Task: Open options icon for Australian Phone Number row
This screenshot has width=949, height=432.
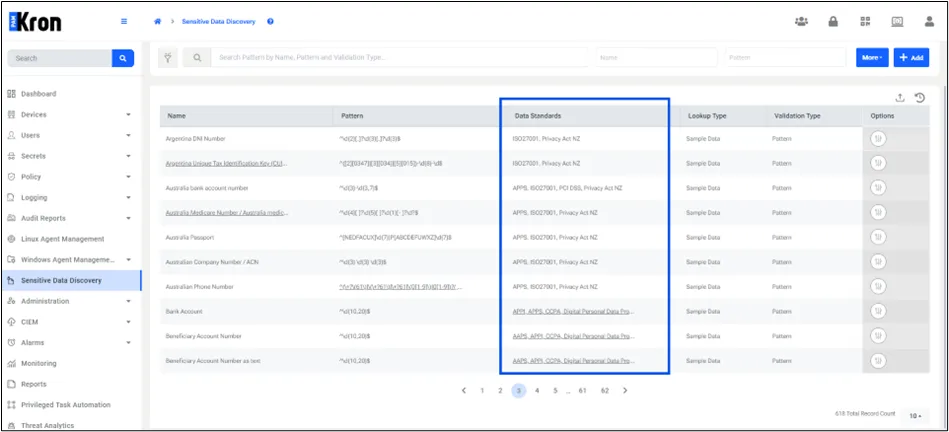Action: pyautogui.click(x=878, y=287)
